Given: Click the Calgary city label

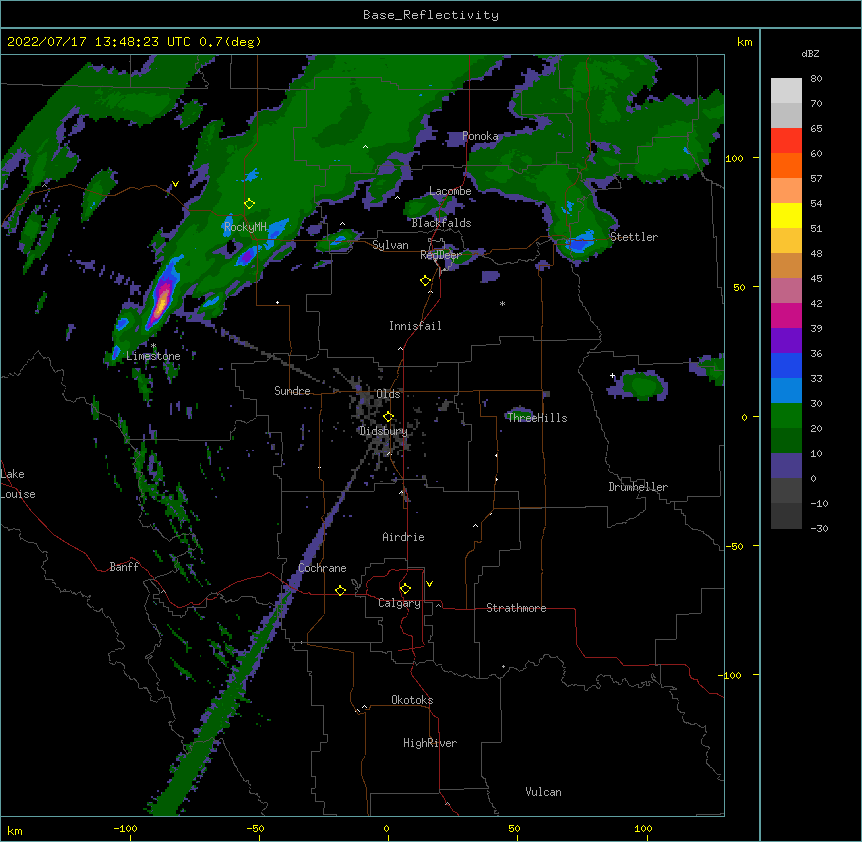Looking at the screenshot, I should click(x=400, y=603).
